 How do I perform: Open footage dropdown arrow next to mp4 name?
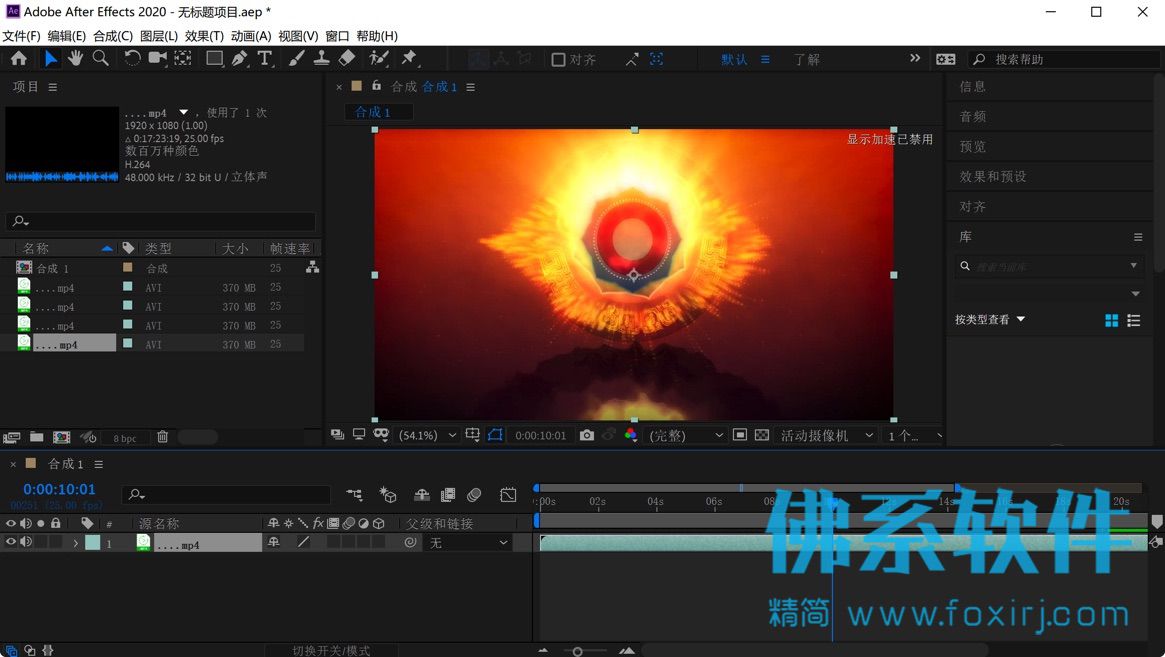[184, 112]
